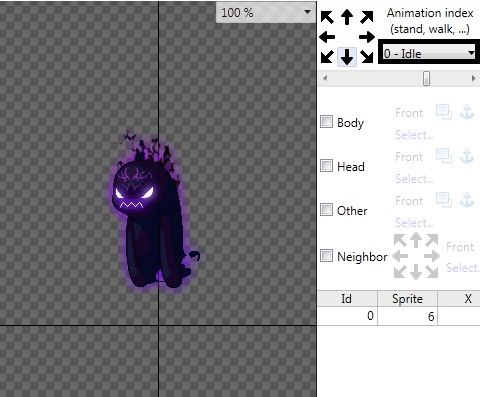The width and height of the screenshot is (480, 397).
Task: Click the X column header
Action: (x=459, y=299)
